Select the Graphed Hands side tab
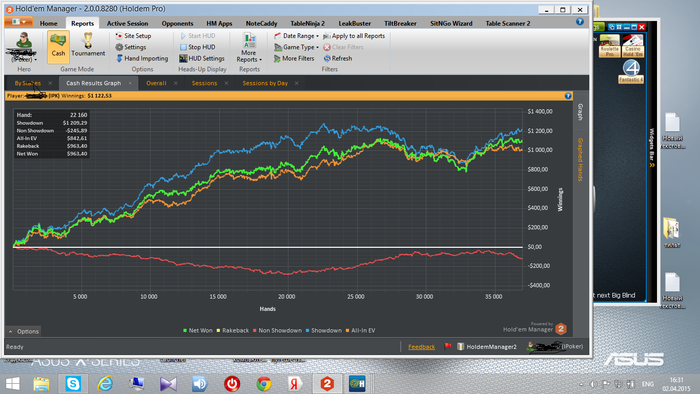 580,159
